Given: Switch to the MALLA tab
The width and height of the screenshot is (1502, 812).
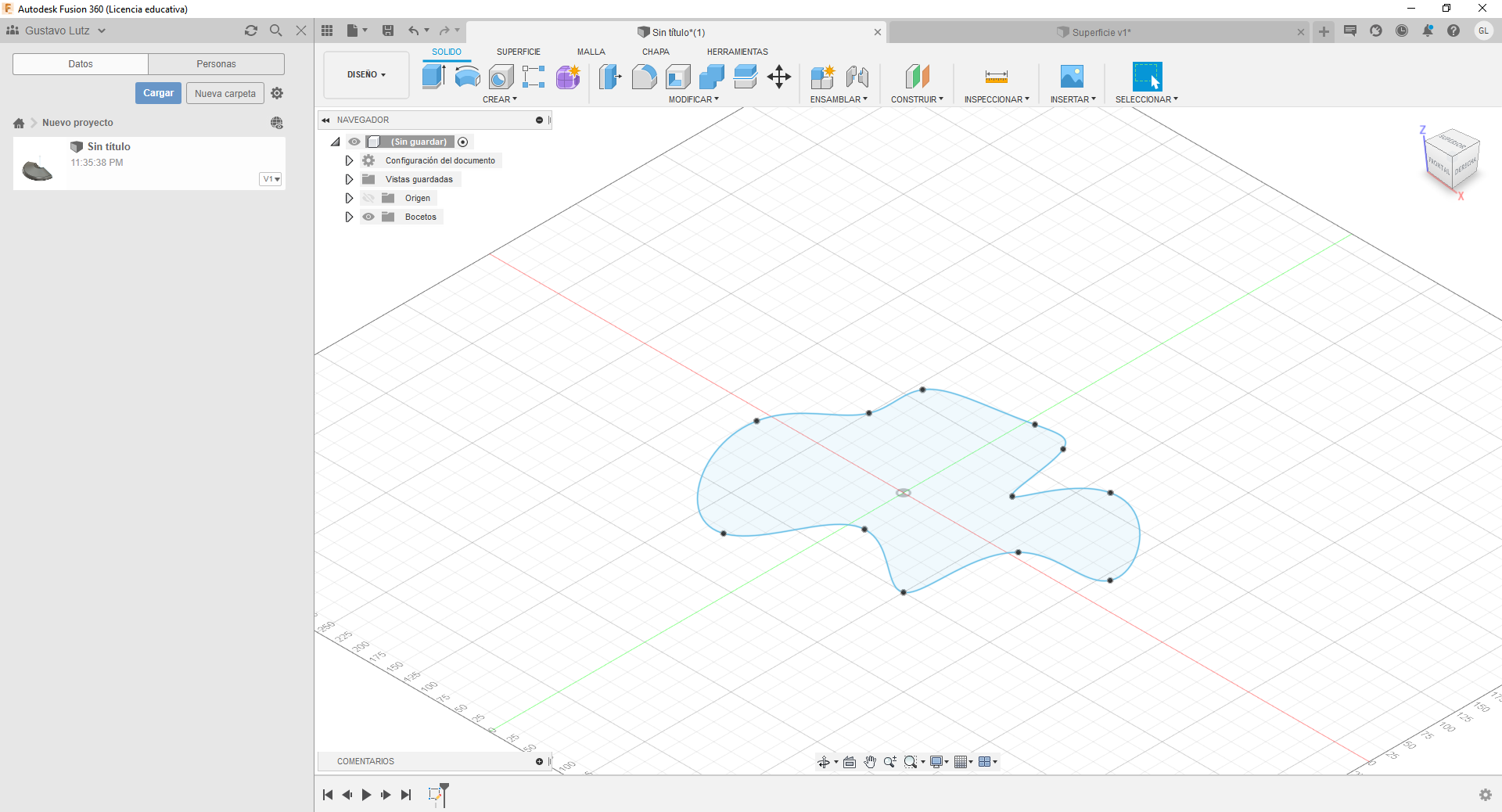Looking at the screenshot, I should pos(591,52).
